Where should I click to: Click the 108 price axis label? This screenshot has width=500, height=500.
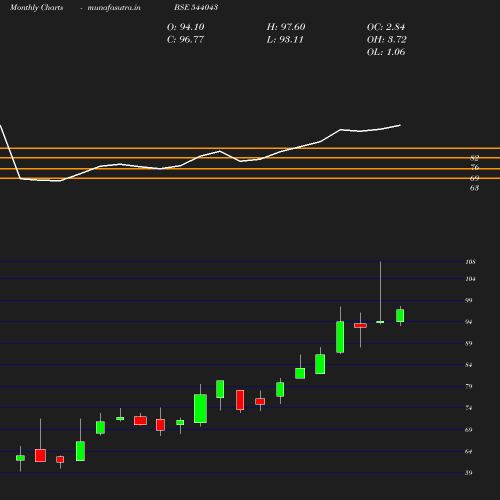pos(470,262)
